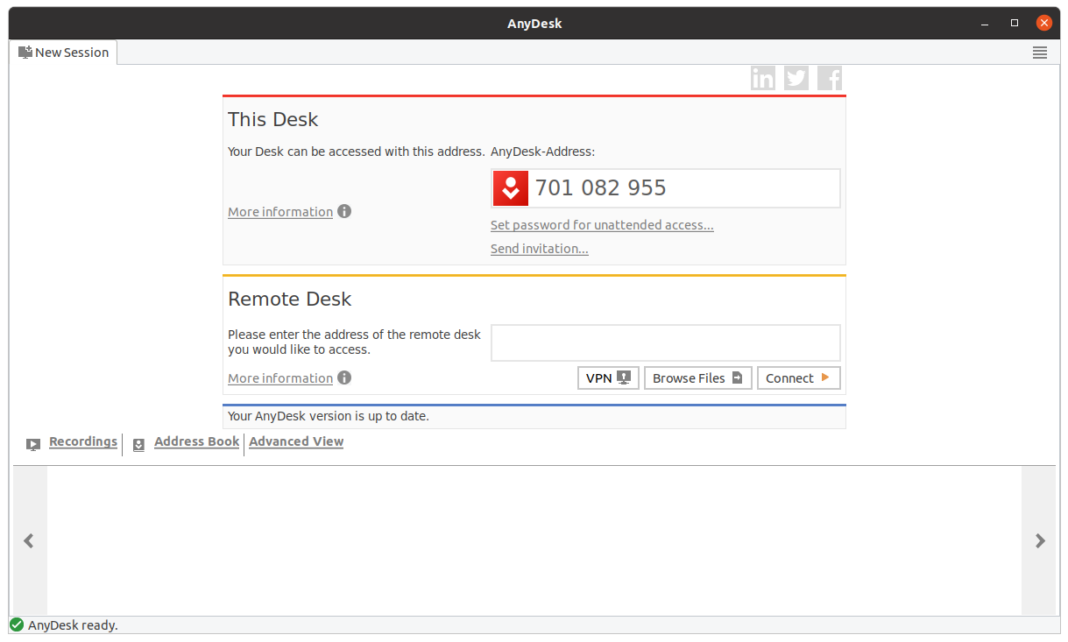Click Send invitation link
This screenshot has height=642, width=1068.
[x=539, y=248]
